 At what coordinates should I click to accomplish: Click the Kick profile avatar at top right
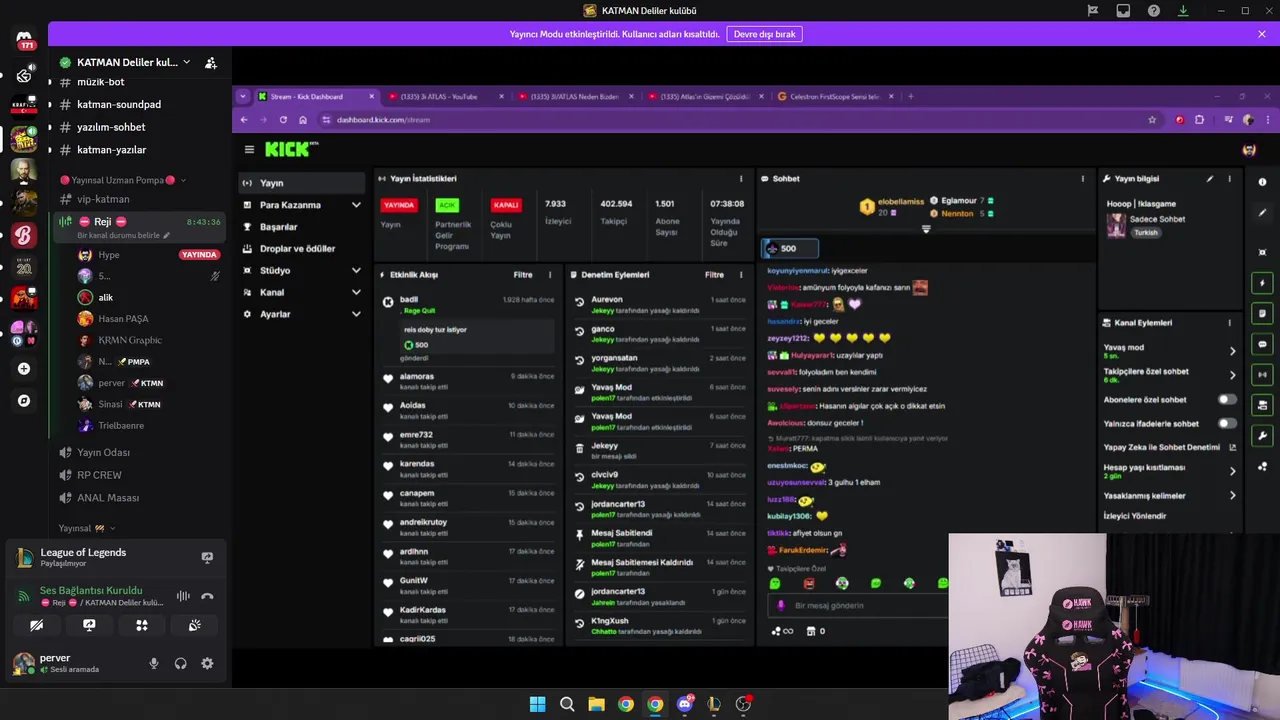coord(1249,150)
